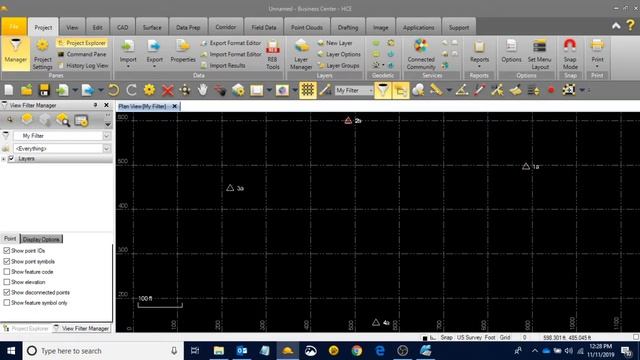Expand the Layers tree node
Viewport: 640px width, 360px height.
pyautogui.click(x=4, y=159)
